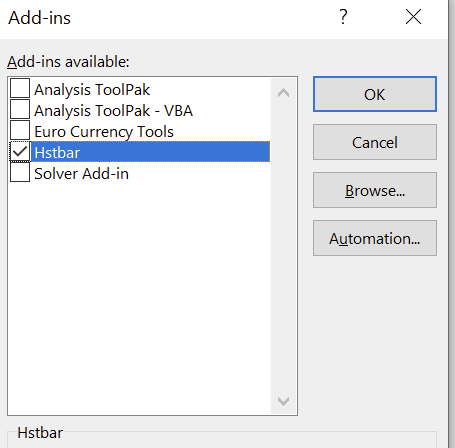
Task: Choose Solver Add-in from the list
Action: tap(81, 174)
